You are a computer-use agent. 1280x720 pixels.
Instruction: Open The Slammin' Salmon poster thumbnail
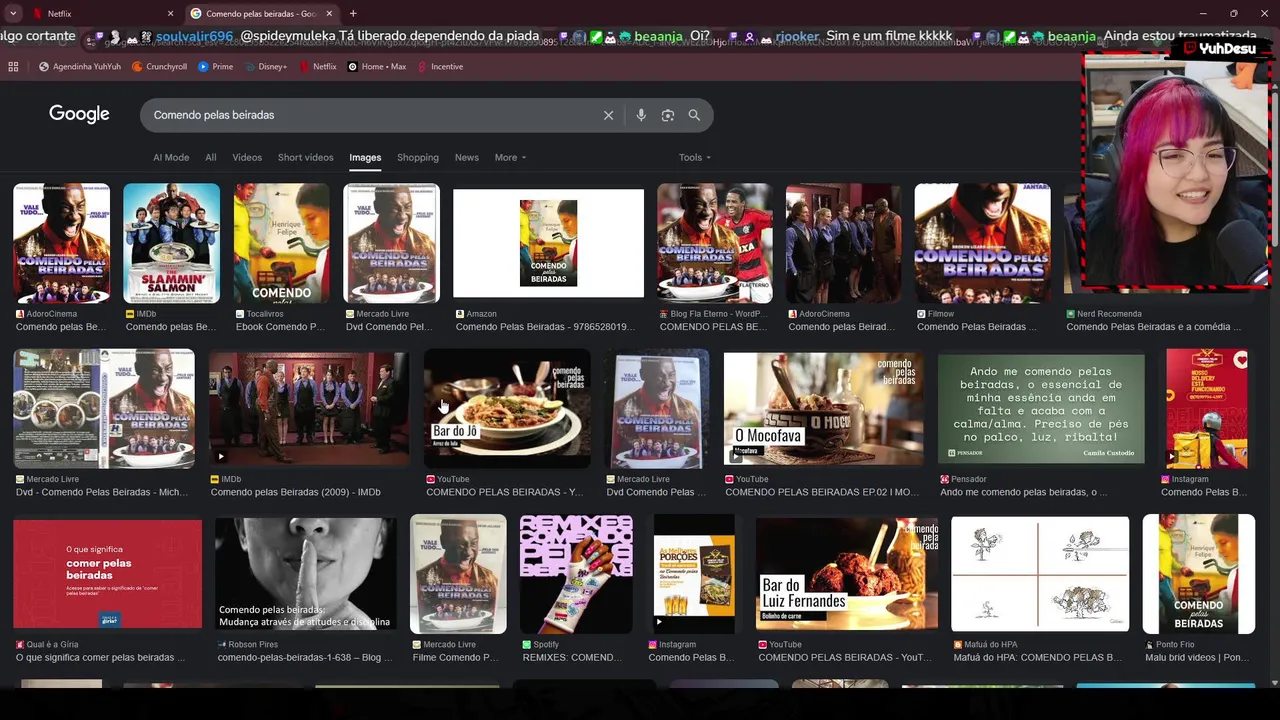[x=171, y=243]
